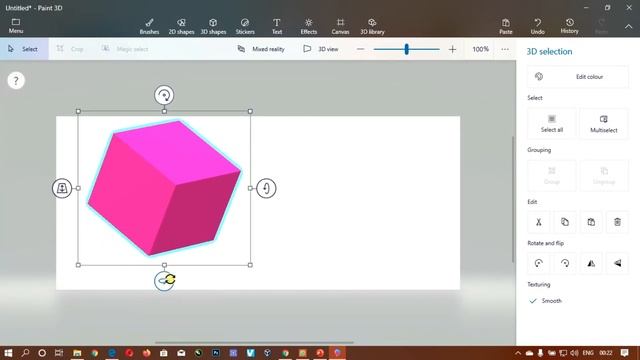Click the Y-axis rotation handle right of cube
The image size is (640, 360).
click(266, 188)
